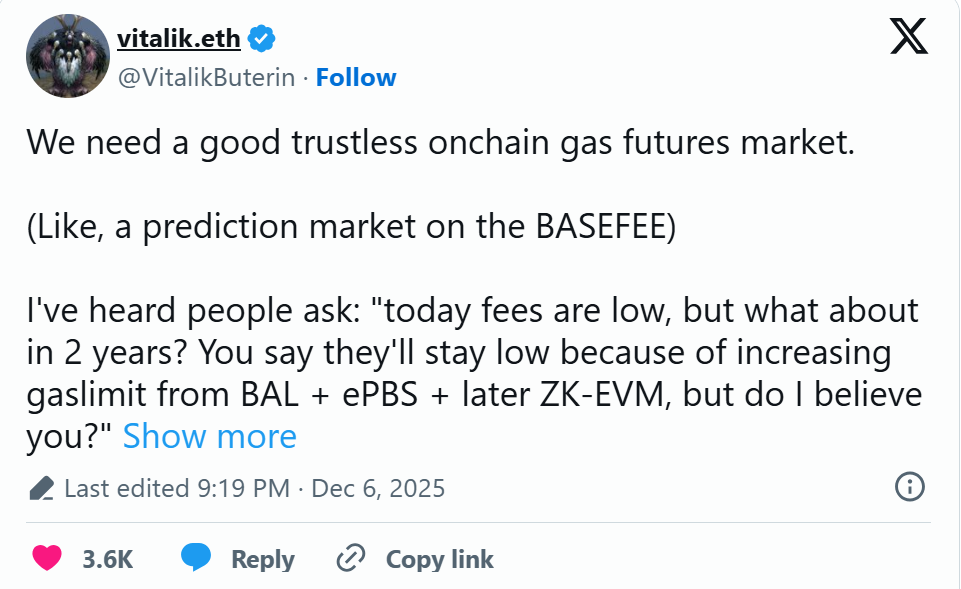The height and width of the screenshot is (589, 961).
Task: Click the "gas futures market" opening sentence
Action: pos(440,142)
